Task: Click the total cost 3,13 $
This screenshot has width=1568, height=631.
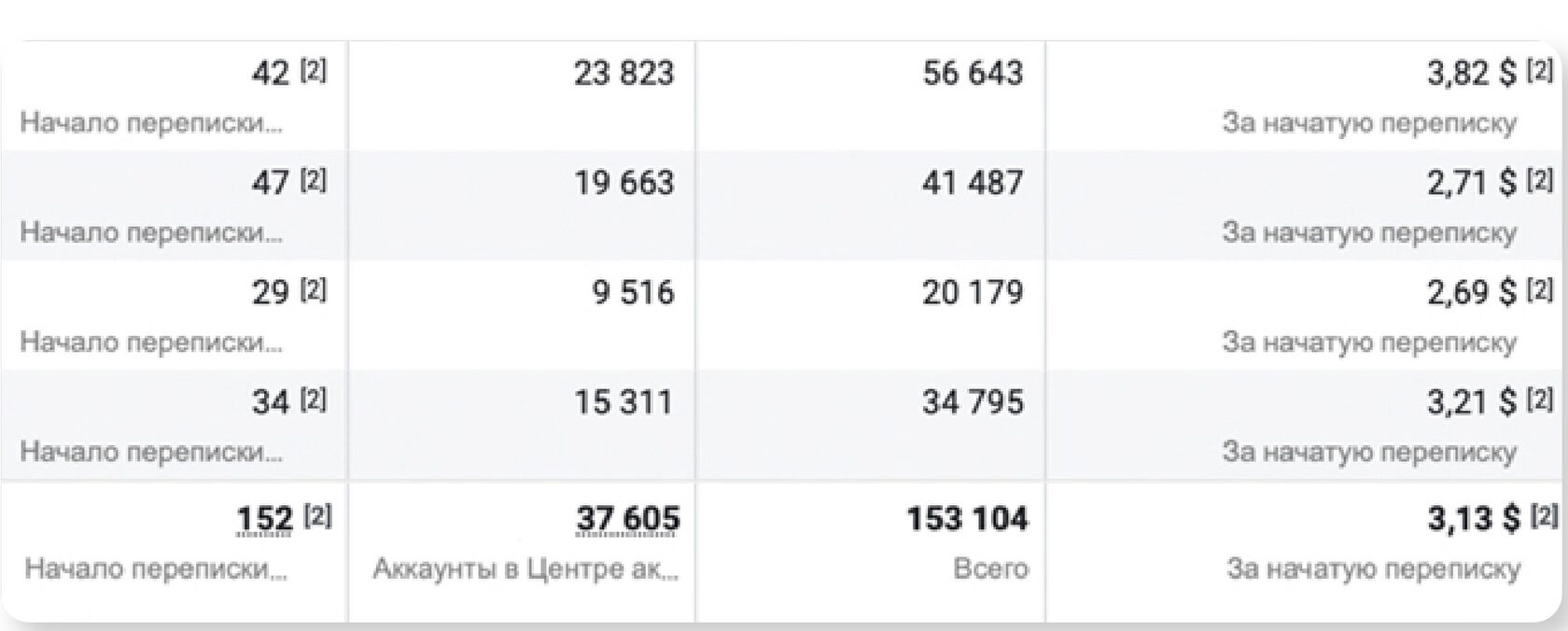Action: coord(1474,519)
